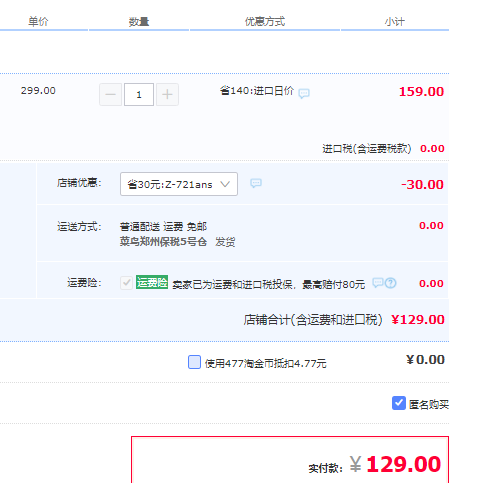Enable using 477 淘金币 to deduct 4.77元
The height and width of the screenshot is (483, 484).
(194, 362)
